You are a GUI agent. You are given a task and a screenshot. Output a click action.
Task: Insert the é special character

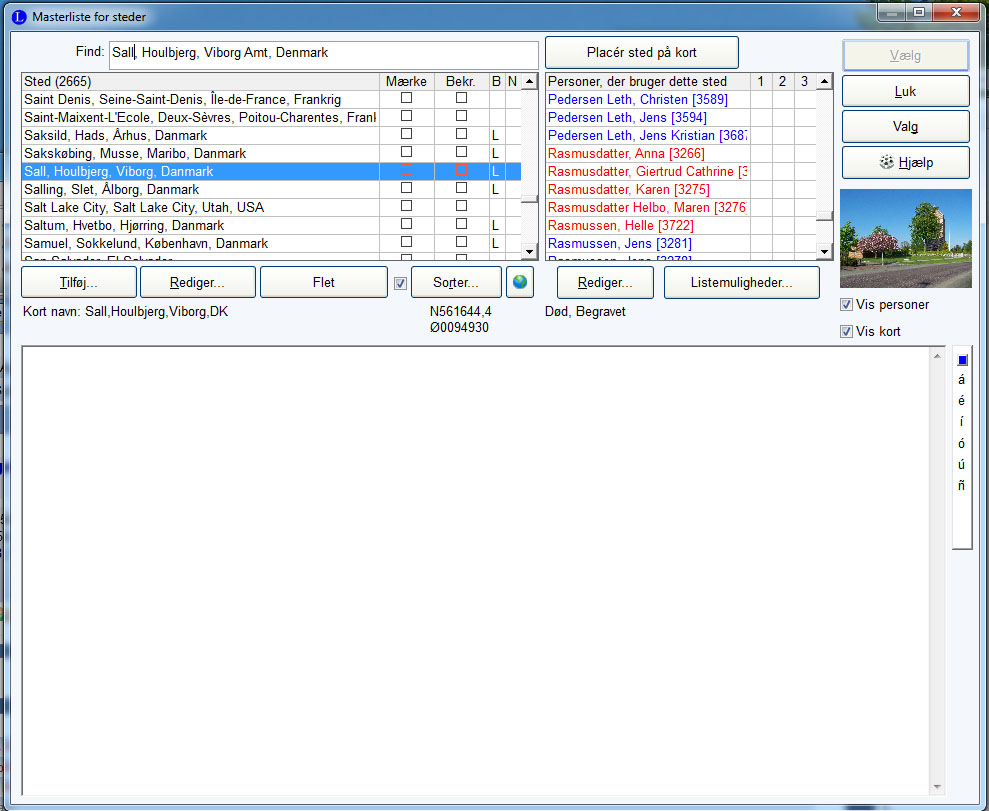pos(961,400)
